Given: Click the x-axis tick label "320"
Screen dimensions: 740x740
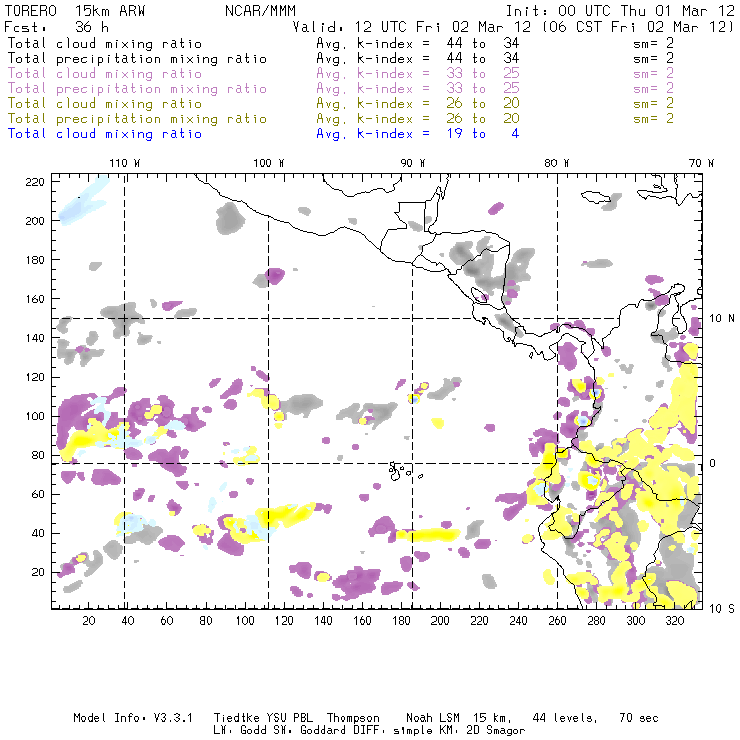Looking at the screenshot, I should [675, 621].
